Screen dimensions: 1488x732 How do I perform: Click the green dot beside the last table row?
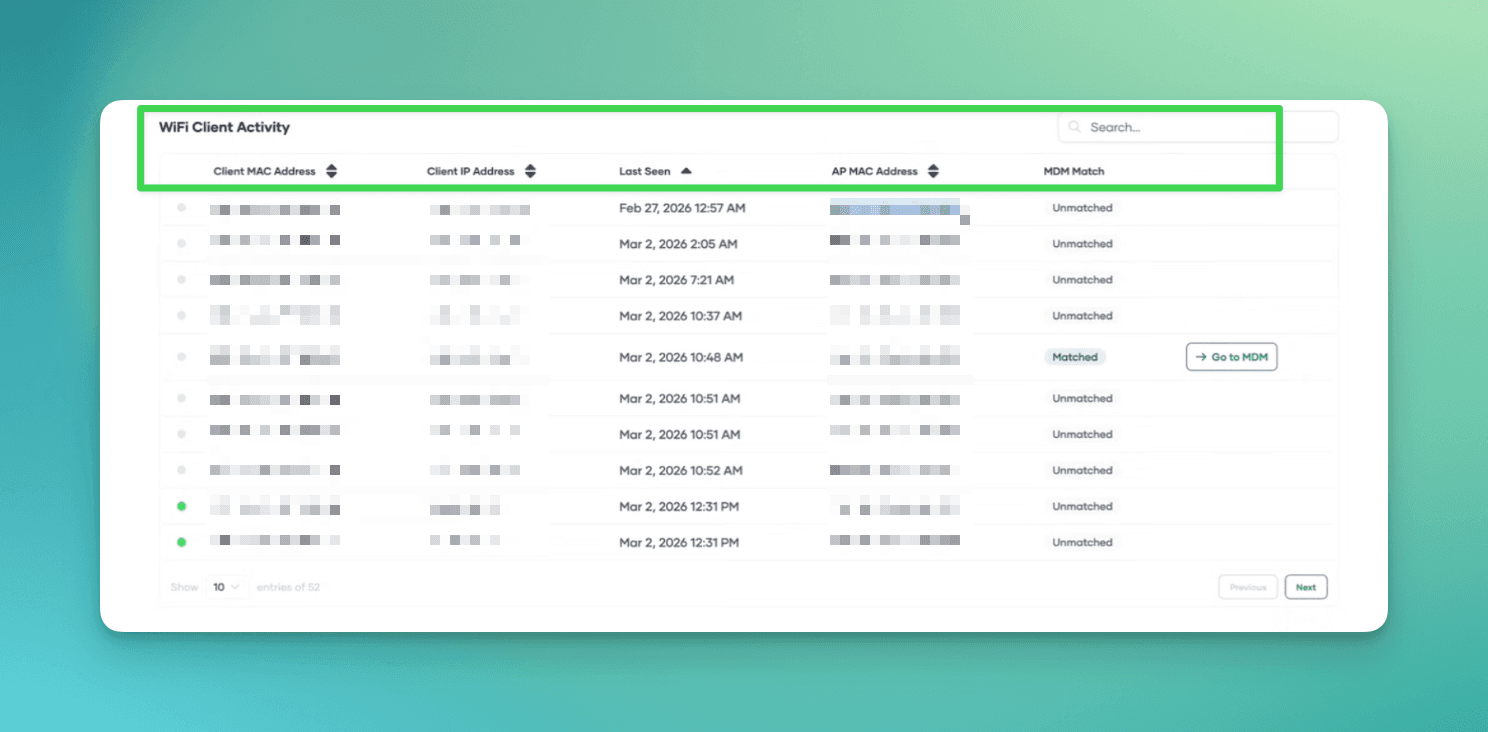[182, 542]
